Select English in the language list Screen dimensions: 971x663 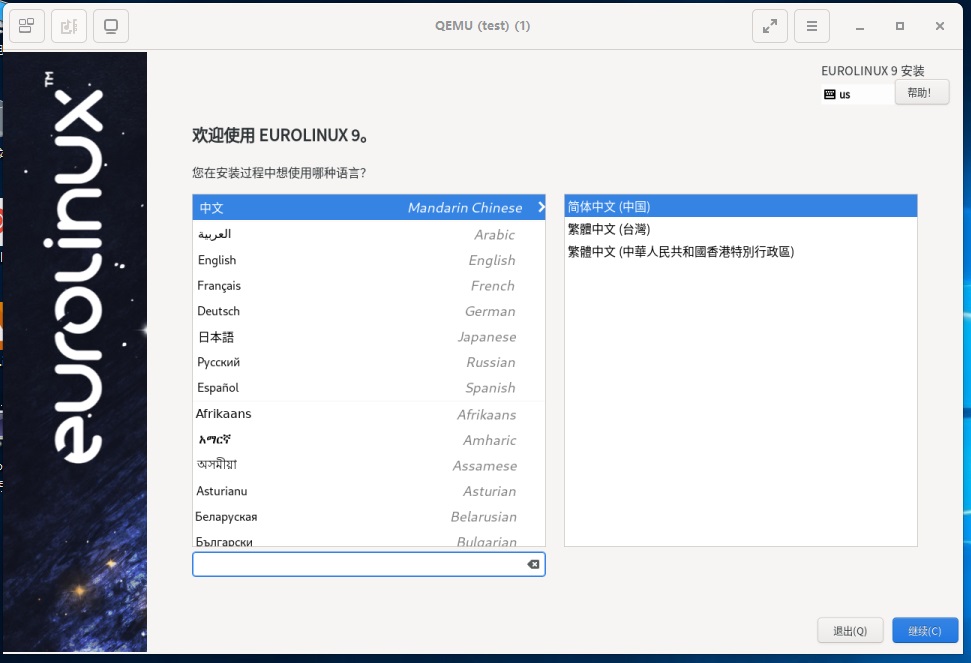[x=369, y=260]
